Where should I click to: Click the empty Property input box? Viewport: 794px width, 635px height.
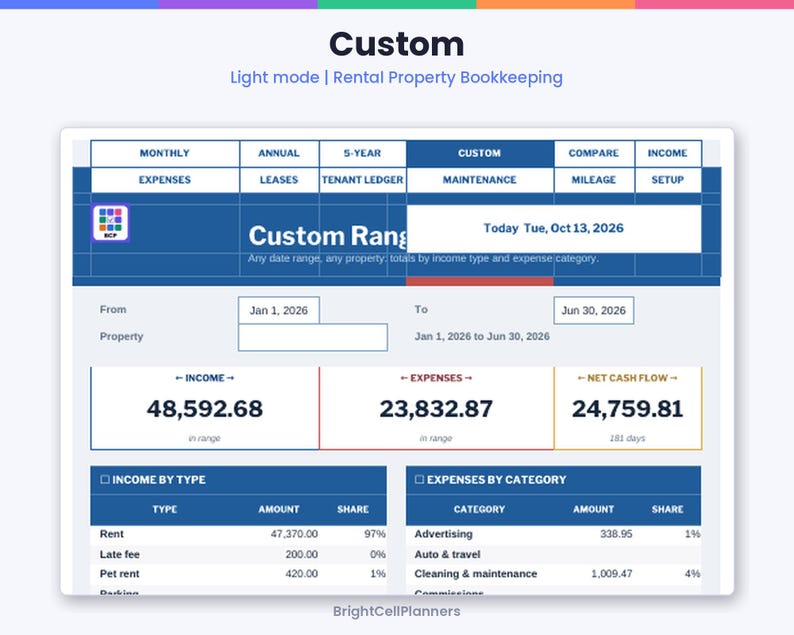[313, 337]
